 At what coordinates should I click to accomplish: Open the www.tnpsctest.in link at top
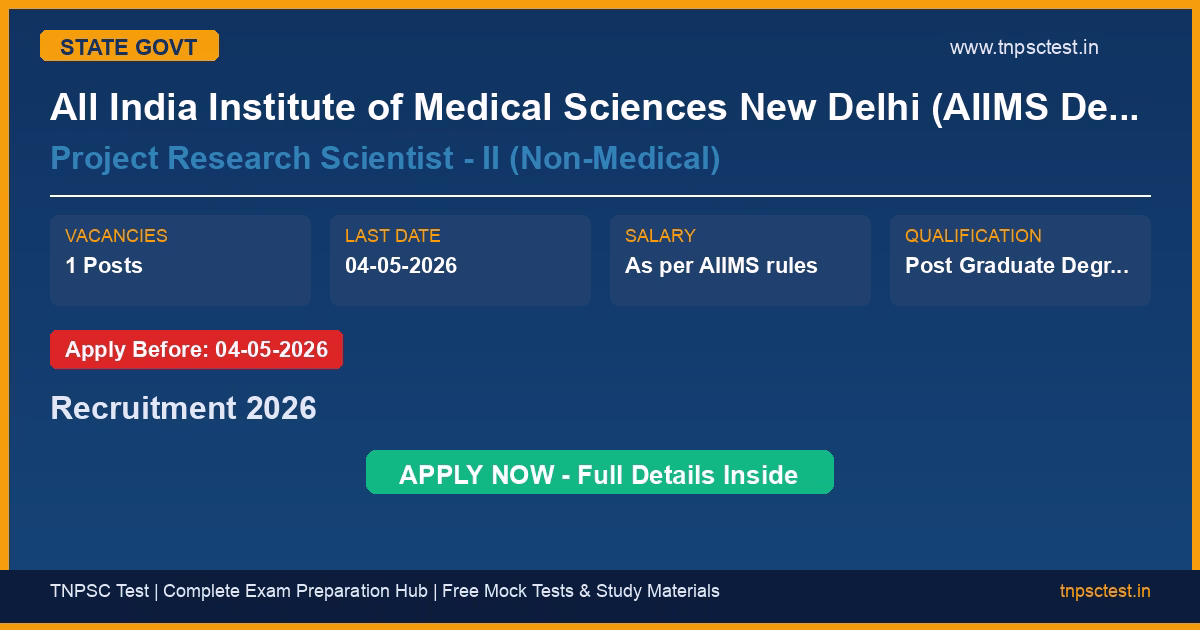(1023, 47)
